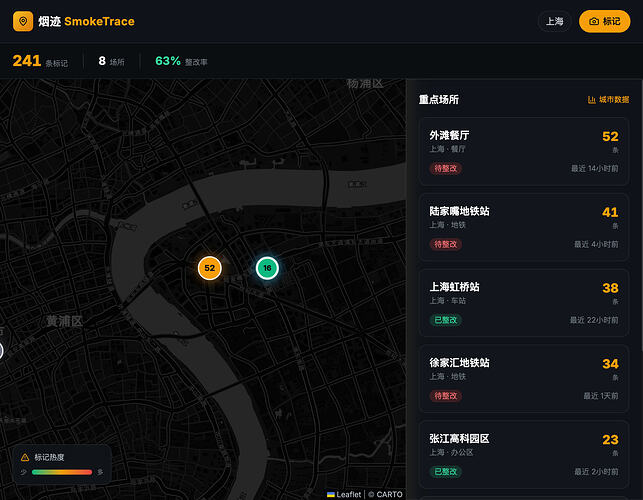This screenshot has width=643, height=500.
Task: Click the chart icon beside 城市数据
Action: (x=591, y=100)
